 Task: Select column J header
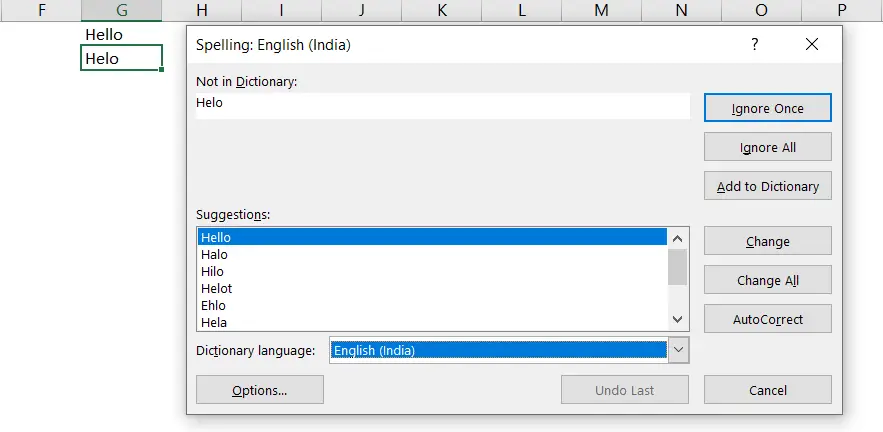362,10
